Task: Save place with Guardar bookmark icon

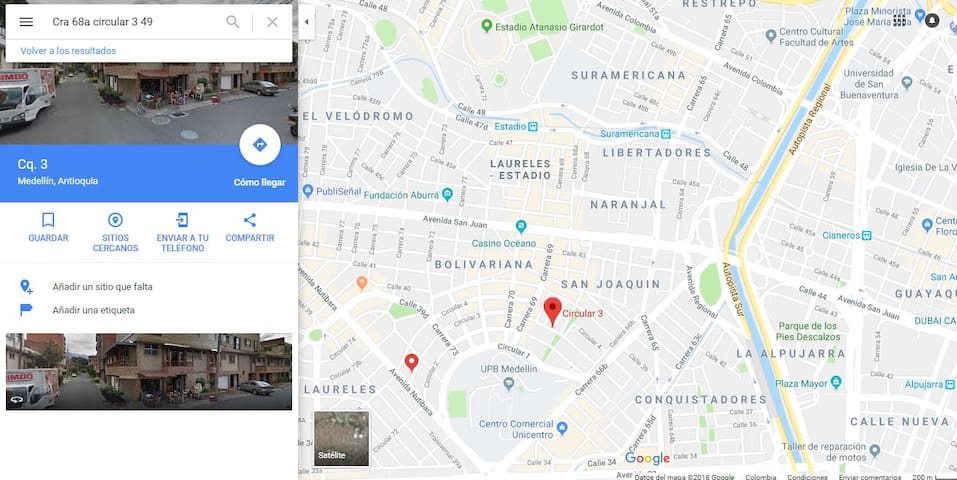Action: pos(48,220)
